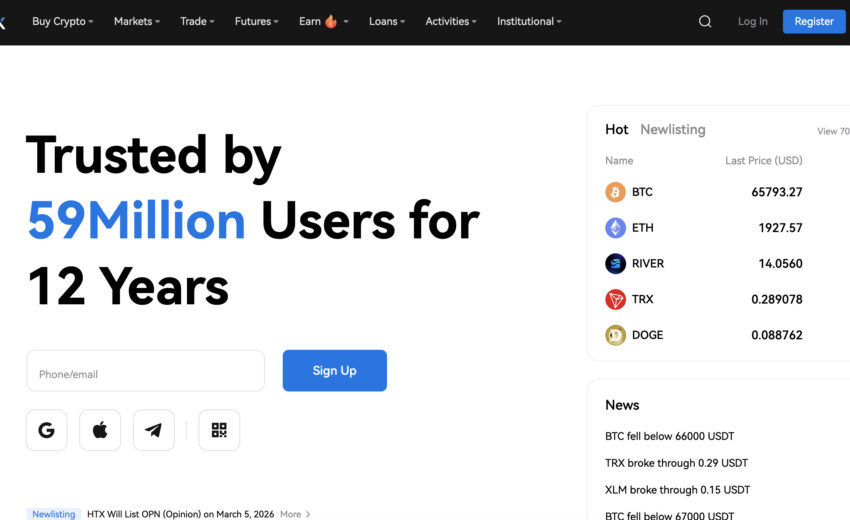850x520 pixels.
Task: Open news TRX broke through 0.29 USDT
Action: (676, 463)
